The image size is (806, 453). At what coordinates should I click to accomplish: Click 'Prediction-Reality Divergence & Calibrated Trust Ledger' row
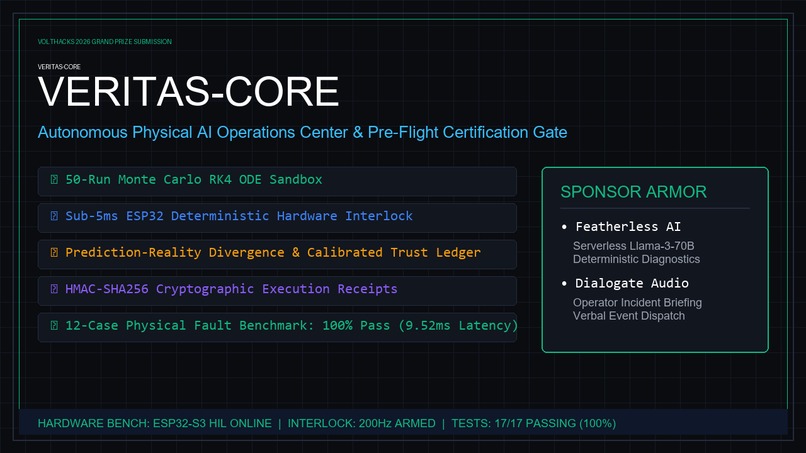click(277, 254)
